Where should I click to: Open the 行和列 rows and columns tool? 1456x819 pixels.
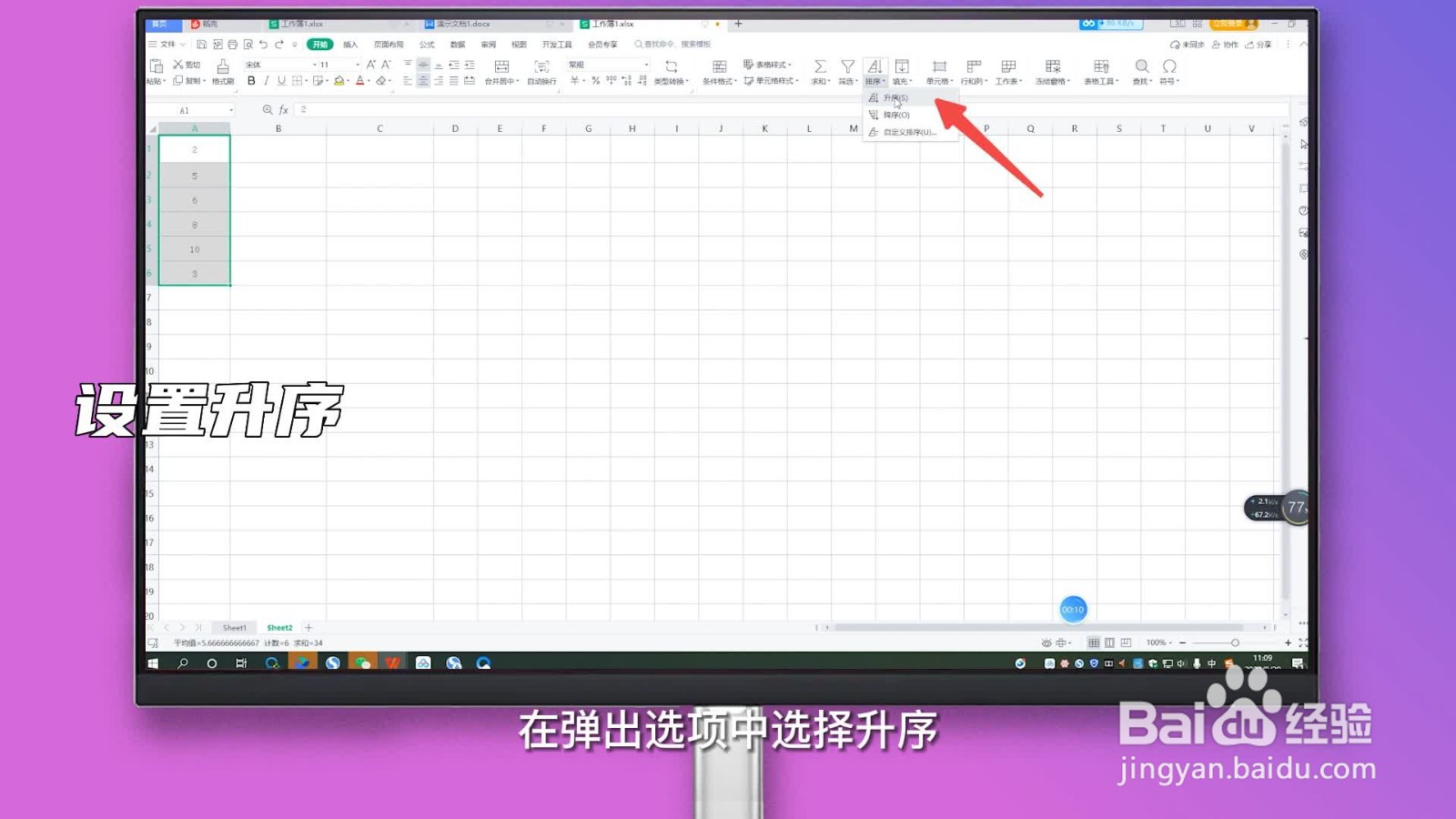(974, 72)
